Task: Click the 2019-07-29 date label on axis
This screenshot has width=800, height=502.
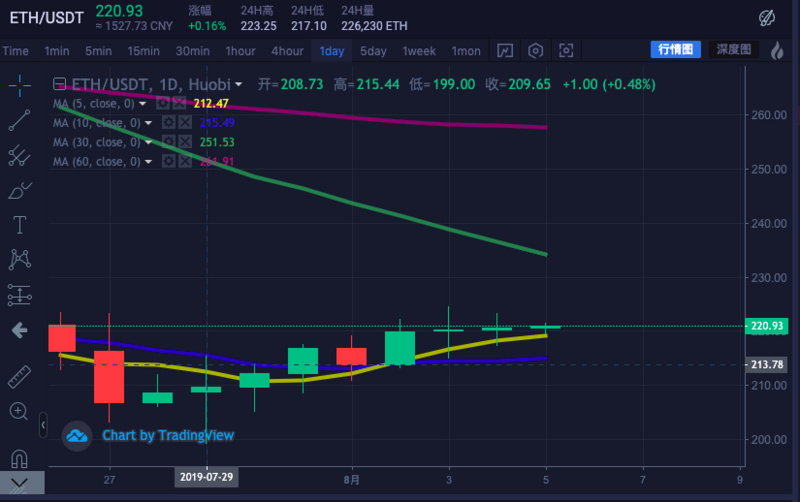Action: coord(206,477)
